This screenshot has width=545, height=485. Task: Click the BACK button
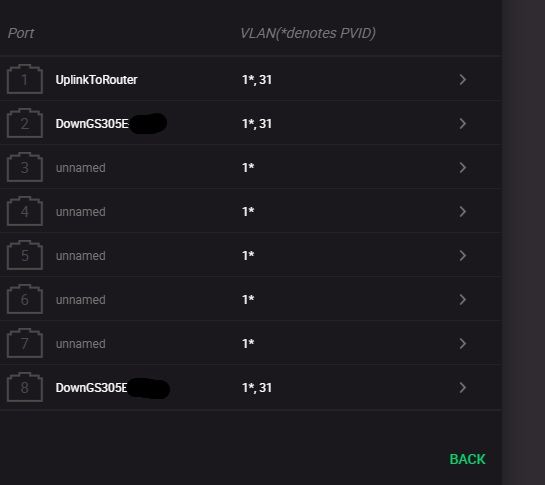click(x=467, y=459)
